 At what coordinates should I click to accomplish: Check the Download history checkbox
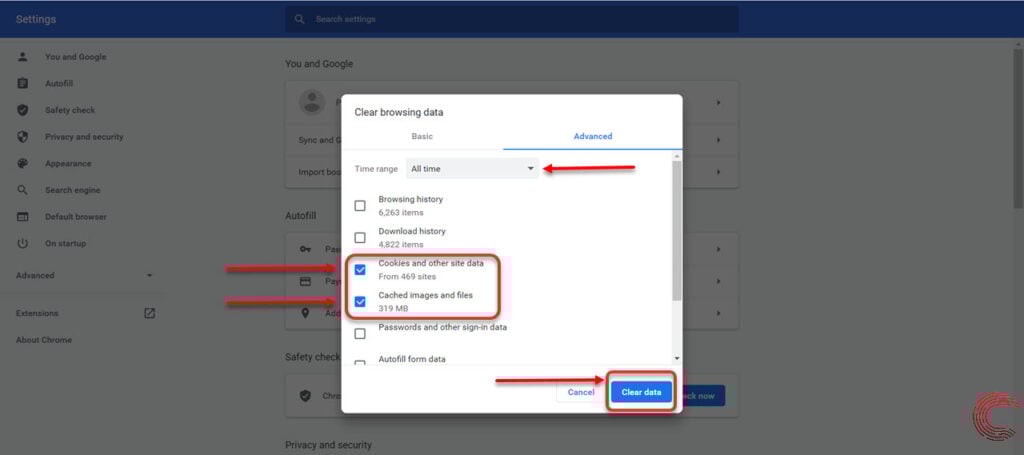point(360,238)
